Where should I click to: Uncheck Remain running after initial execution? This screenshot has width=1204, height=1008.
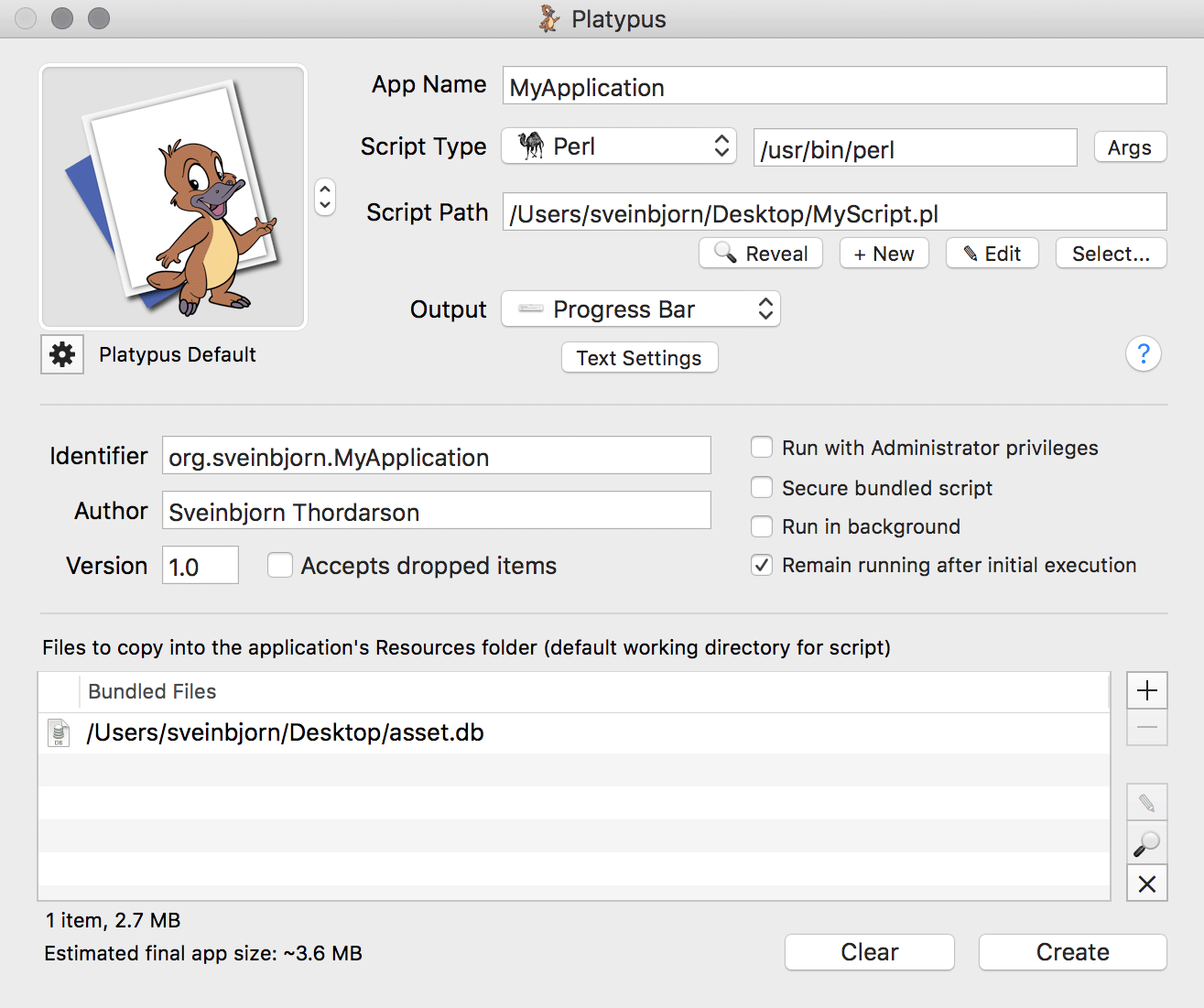coord(762,565)
